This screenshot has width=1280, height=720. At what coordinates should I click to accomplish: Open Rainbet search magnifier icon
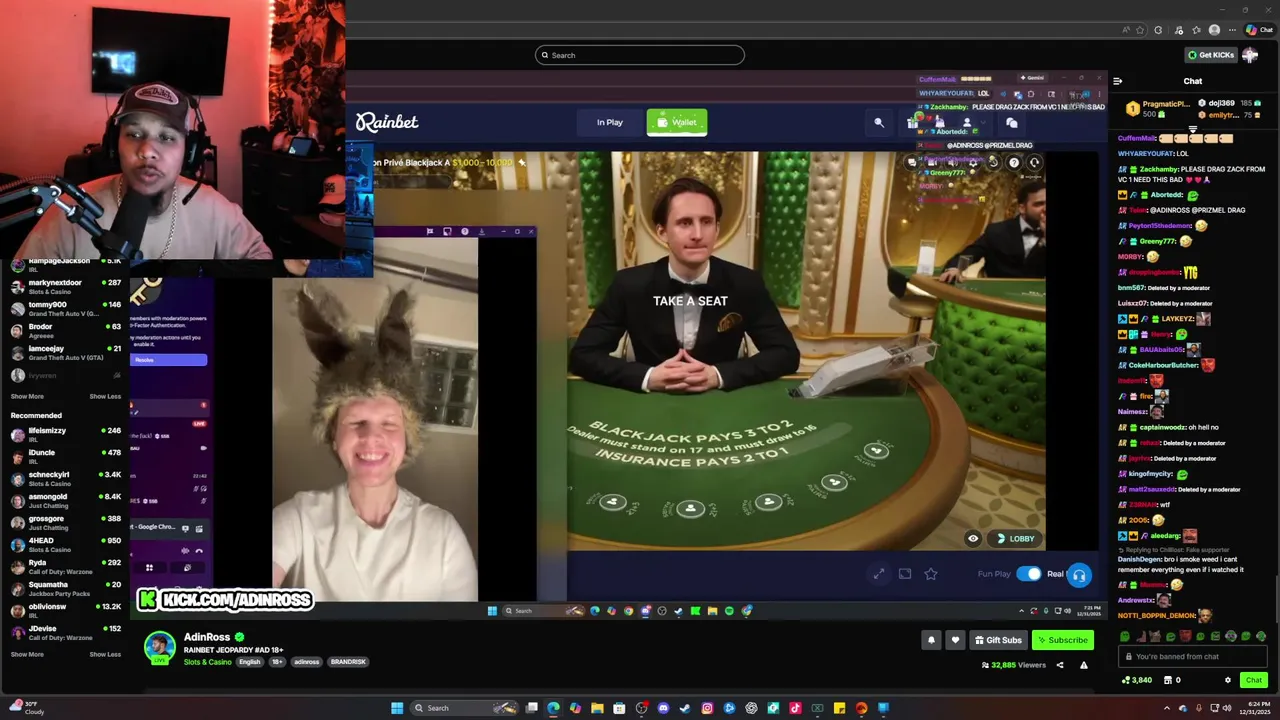(x=879, y=122)
